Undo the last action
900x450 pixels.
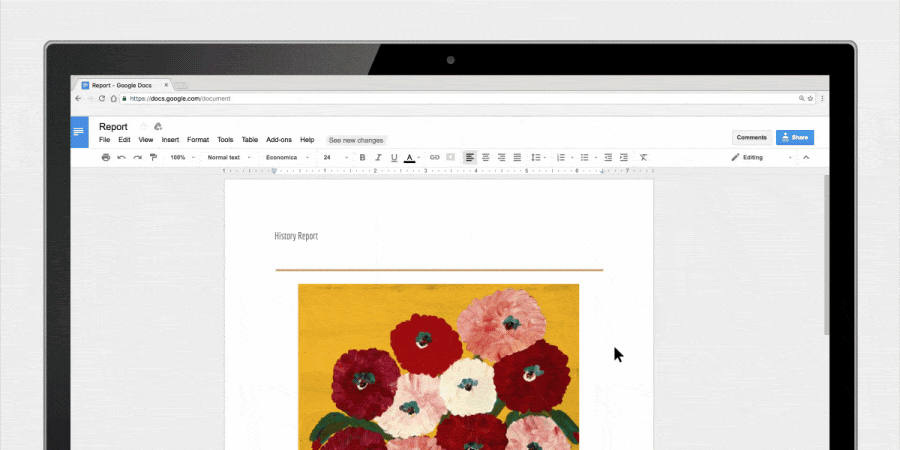[x=122, y=157]
